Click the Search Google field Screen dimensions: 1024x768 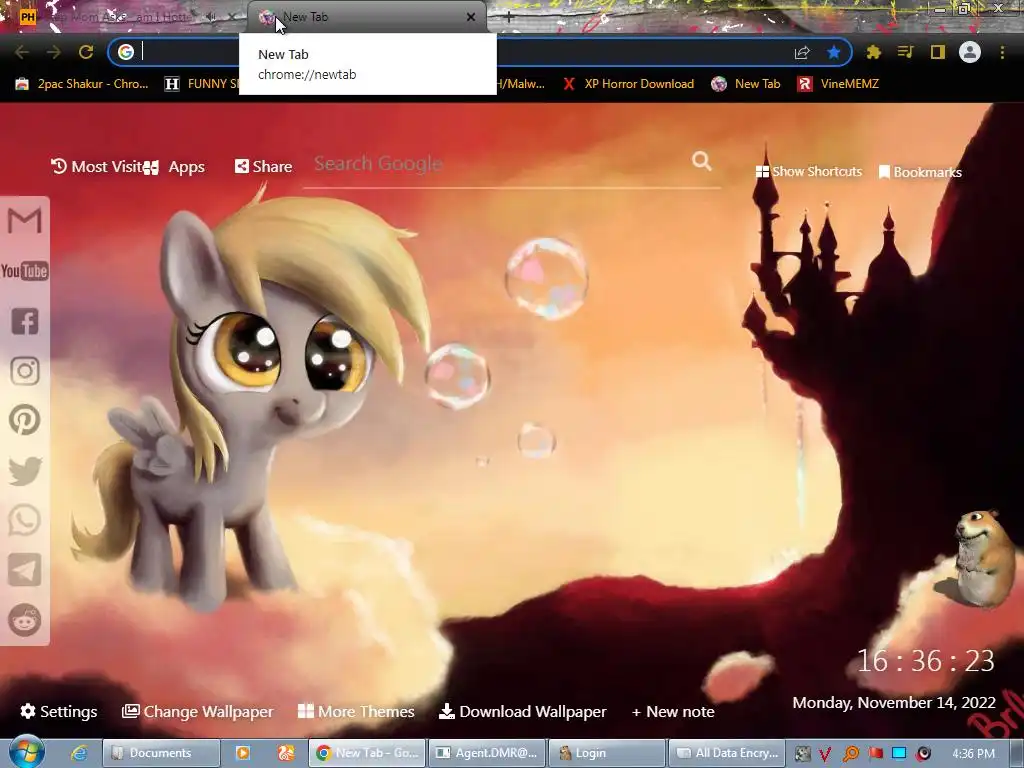500,163
